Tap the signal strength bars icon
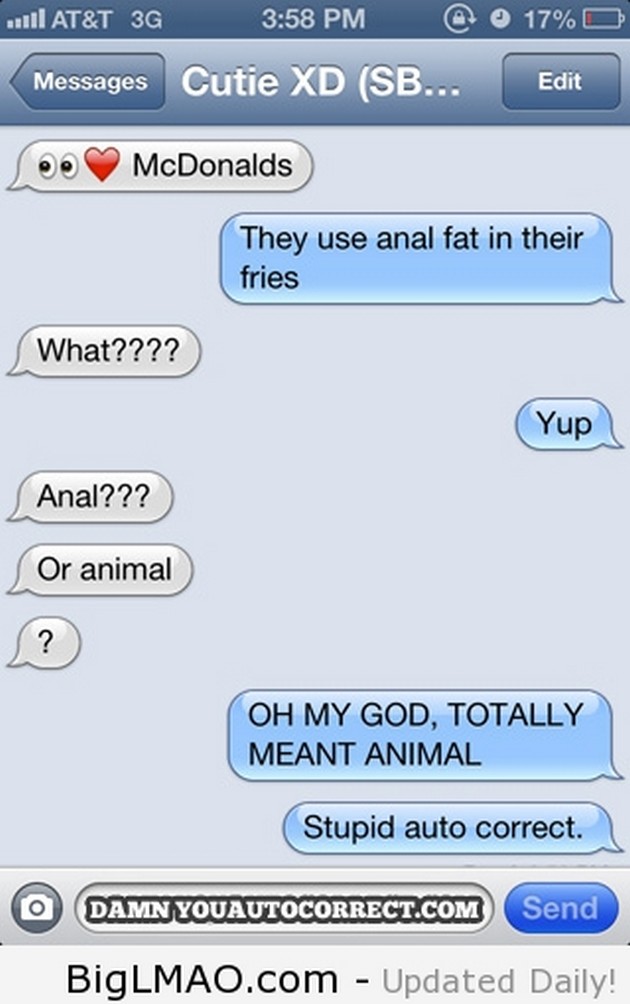The width and height of the screenshot is (630, 1004). coord(26,19)
